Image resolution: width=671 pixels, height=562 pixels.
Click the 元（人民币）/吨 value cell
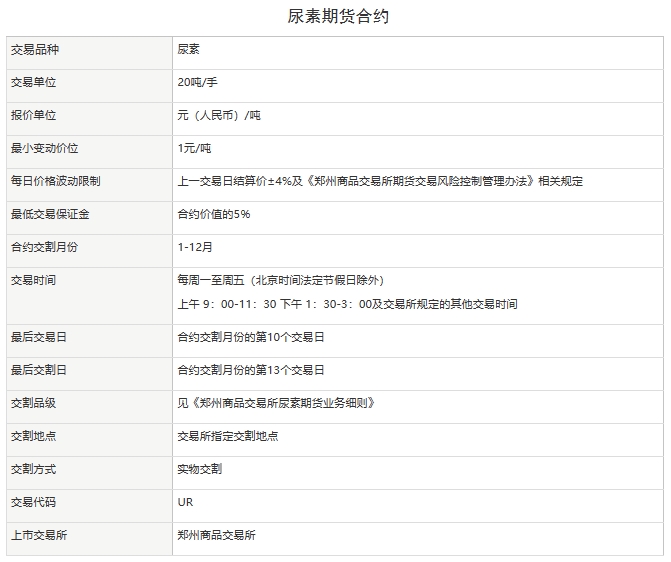[219, 116]
